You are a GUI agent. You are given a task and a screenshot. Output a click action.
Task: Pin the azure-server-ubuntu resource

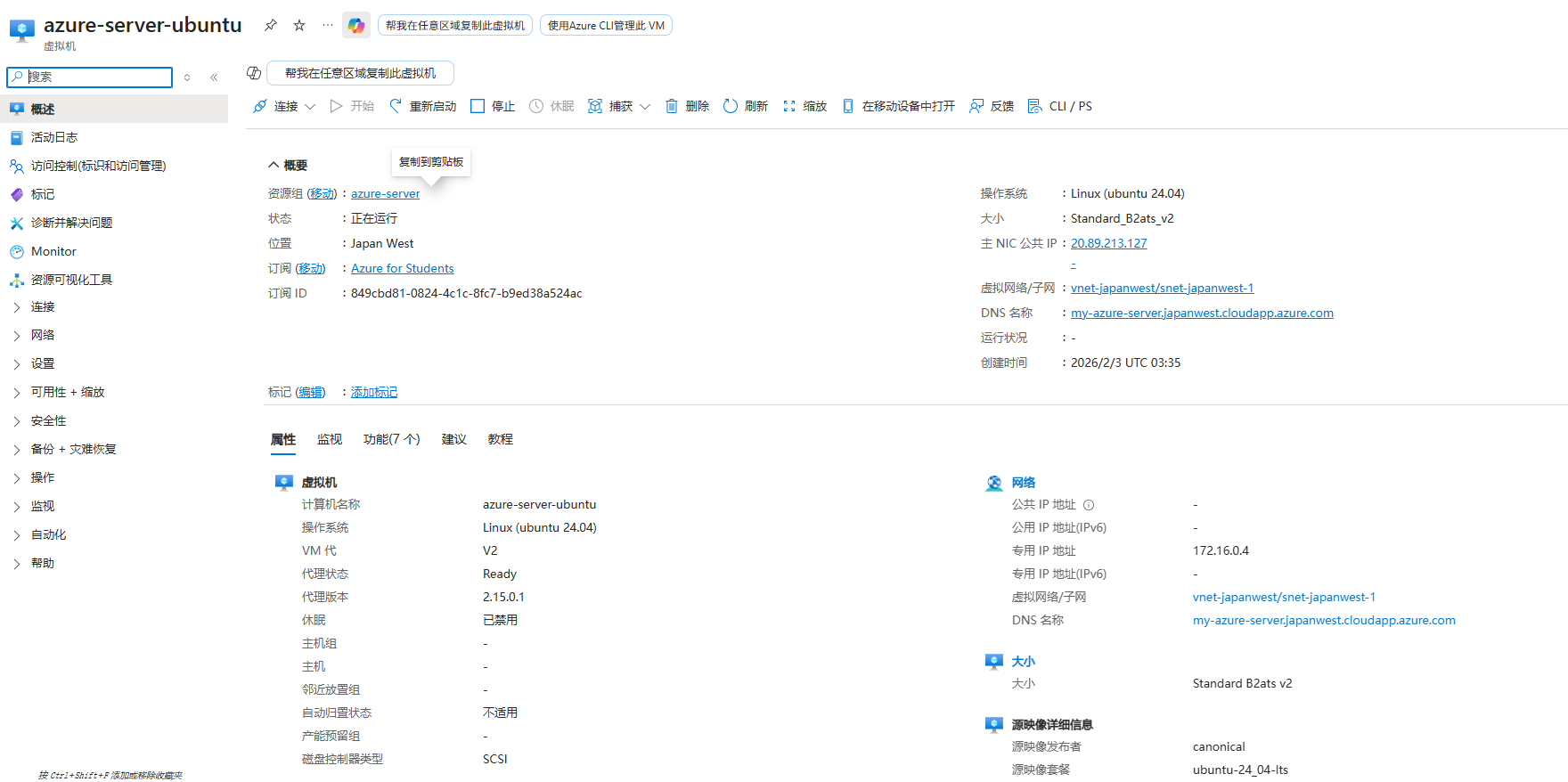click(271, 25)
